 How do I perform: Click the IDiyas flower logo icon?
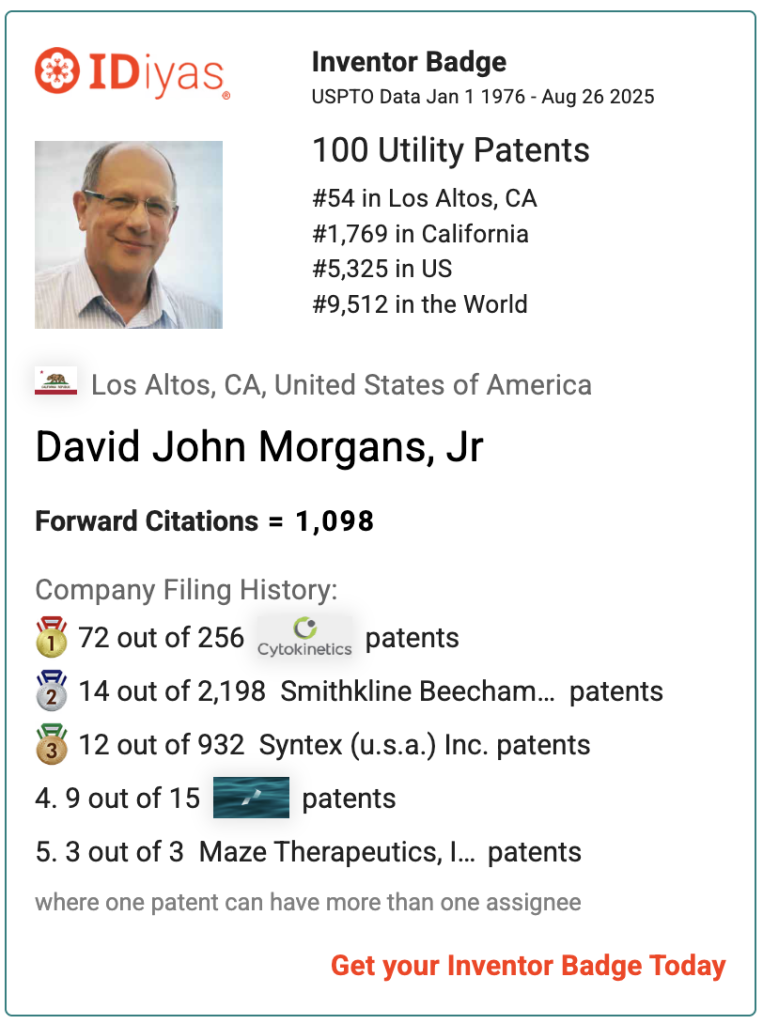click(57, 70)
